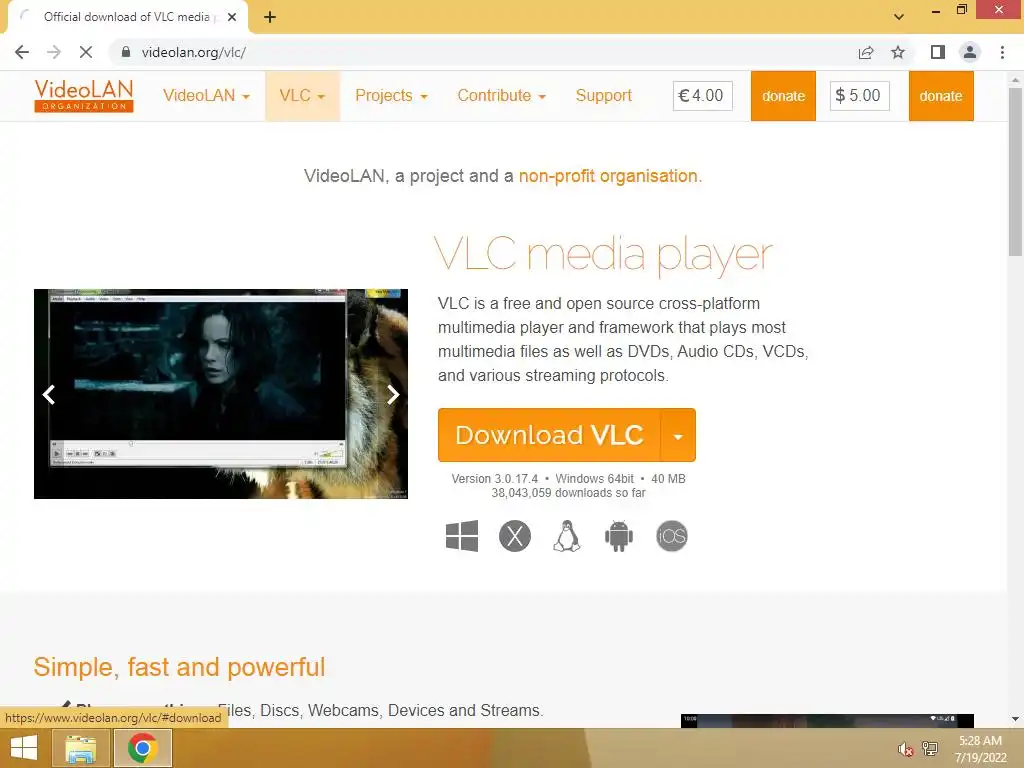The height and width of the screenshot is (768, 1024).
Task: Click the Simple, fast and powerful heading
Action: click(180, 667)
